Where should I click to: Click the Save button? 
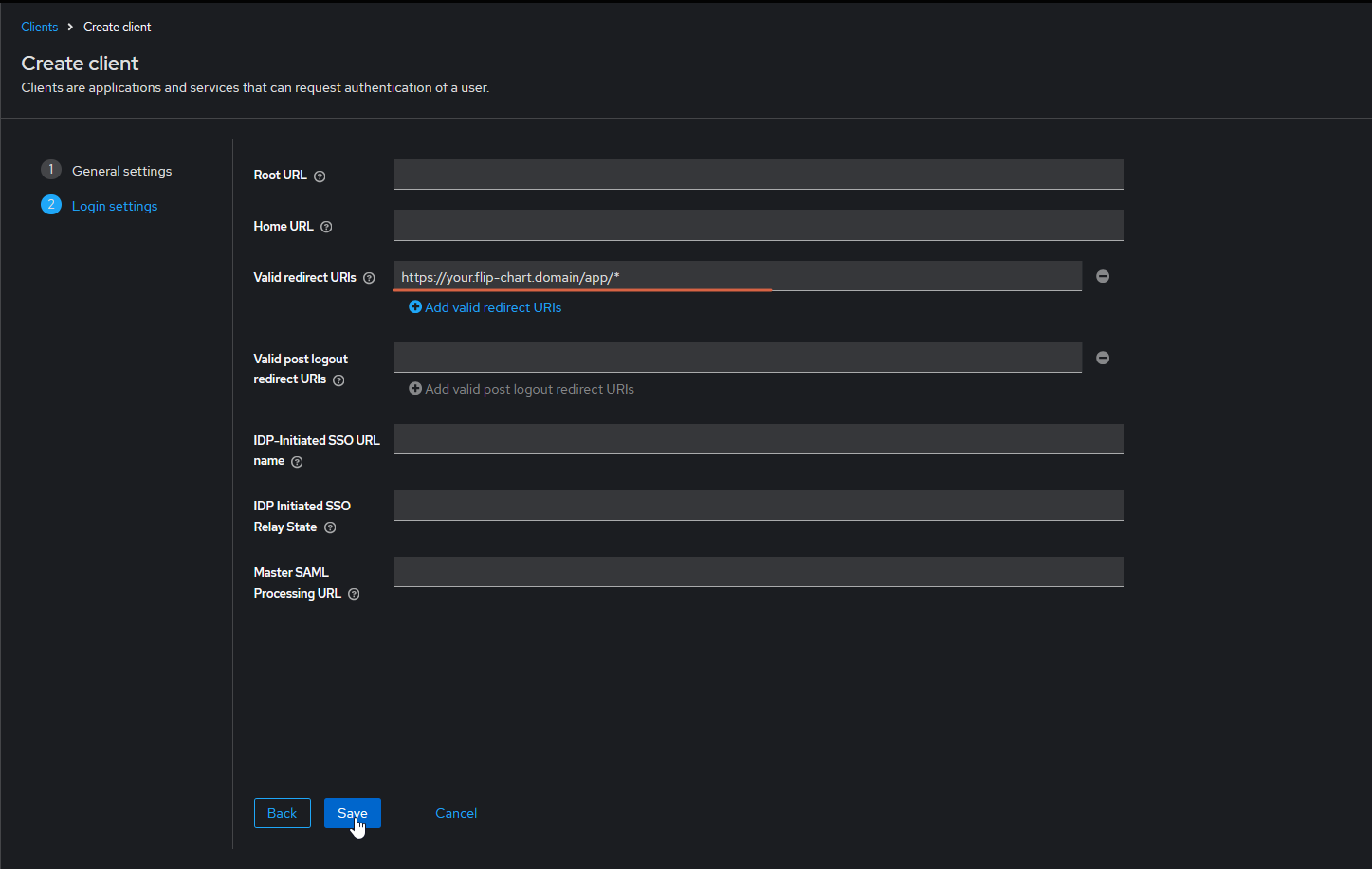point(353,813)
